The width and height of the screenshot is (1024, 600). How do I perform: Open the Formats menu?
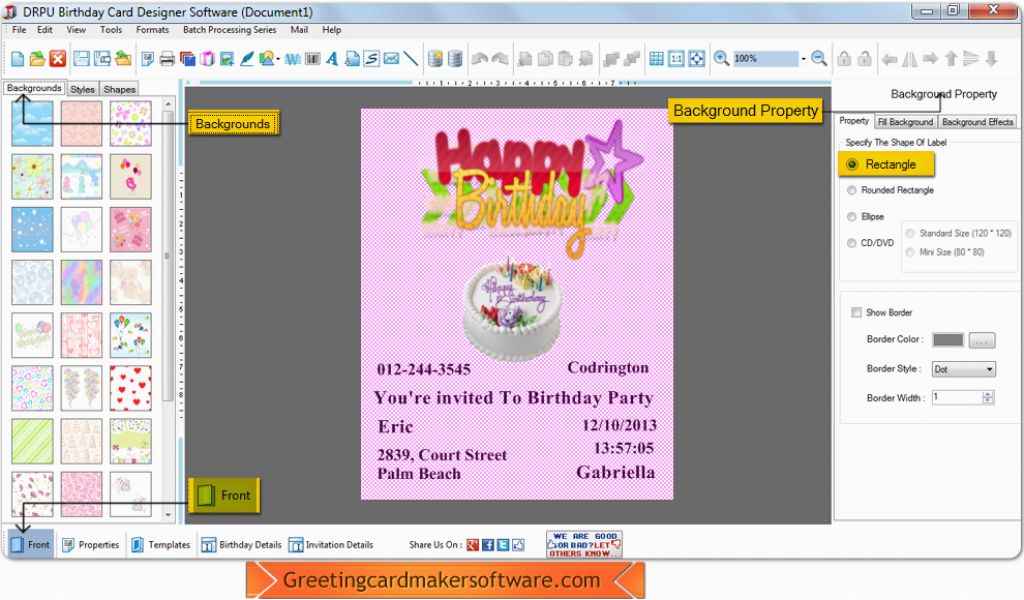[152, 30]
